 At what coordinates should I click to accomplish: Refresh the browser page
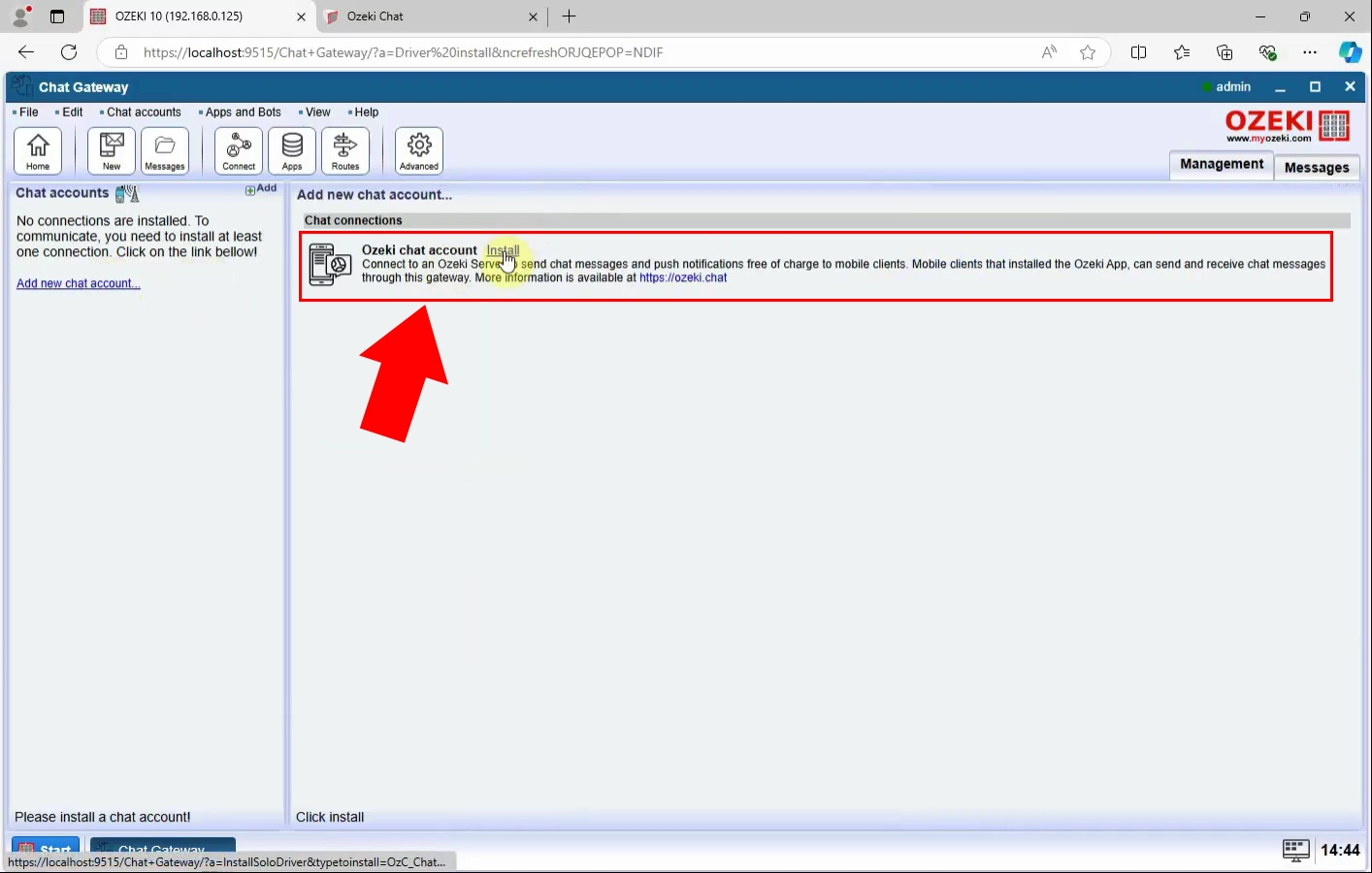(x=69, y=52)
